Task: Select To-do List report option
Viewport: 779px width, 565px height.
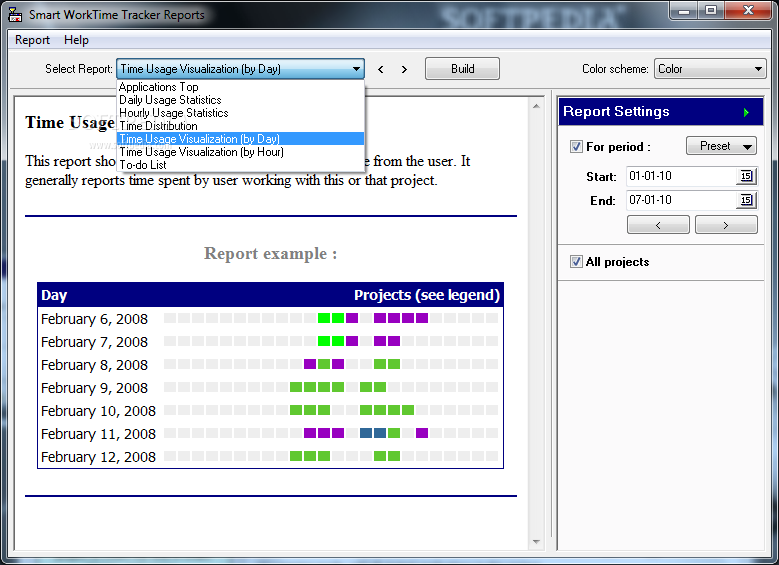Action: tap(240, 164)
